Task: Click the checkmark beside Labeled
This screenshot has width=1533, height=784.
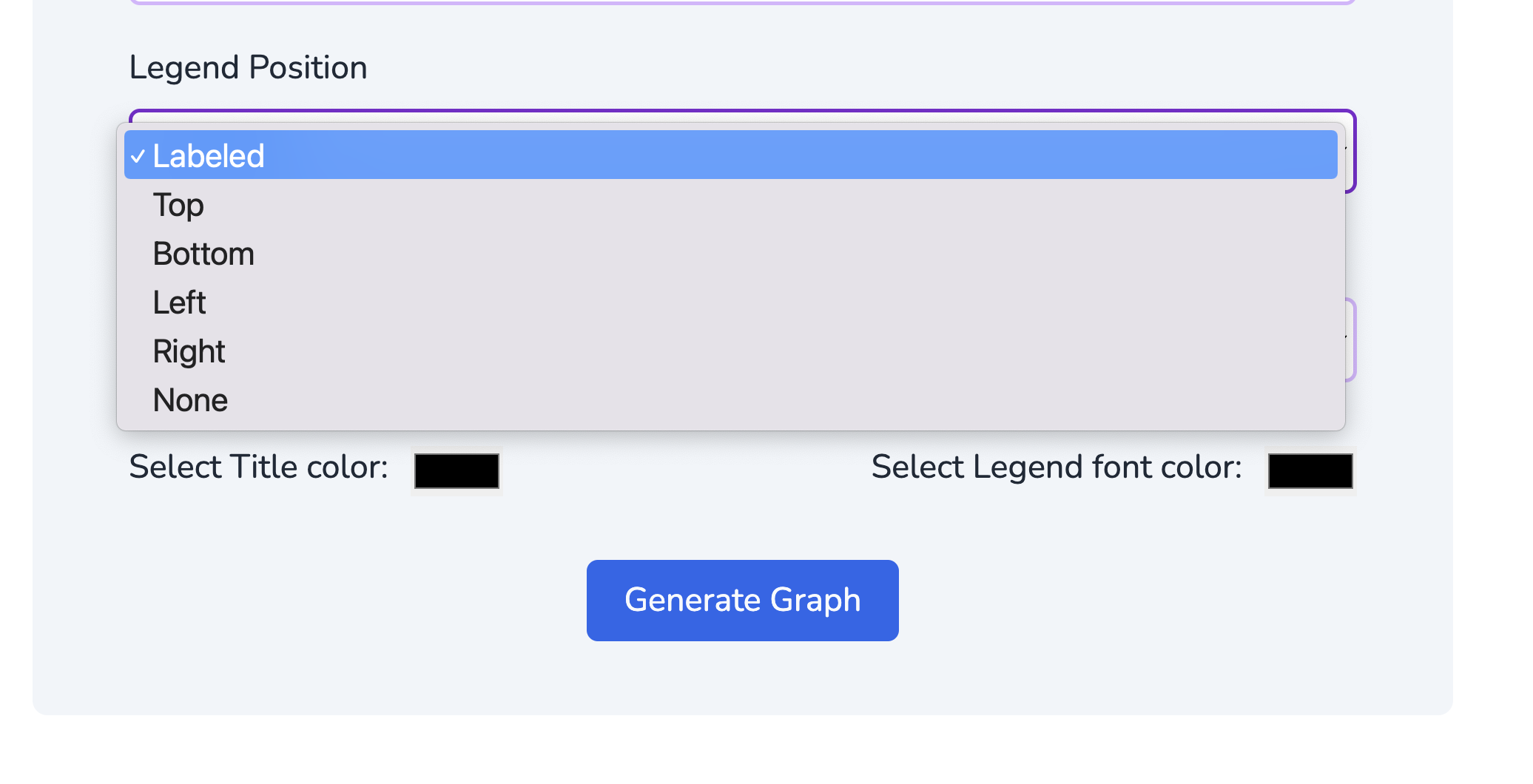Action: pyautogui.click(x=138, y=156)
